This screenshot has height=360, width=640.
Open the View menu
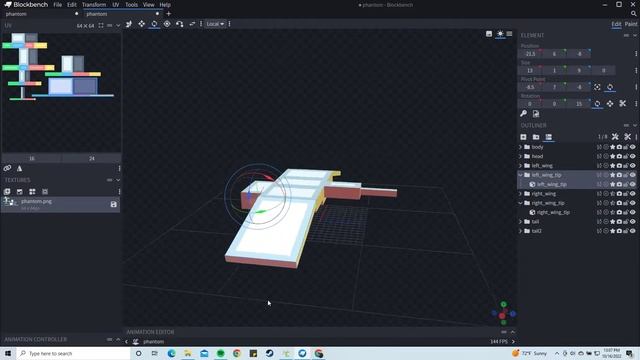point(149,5)
